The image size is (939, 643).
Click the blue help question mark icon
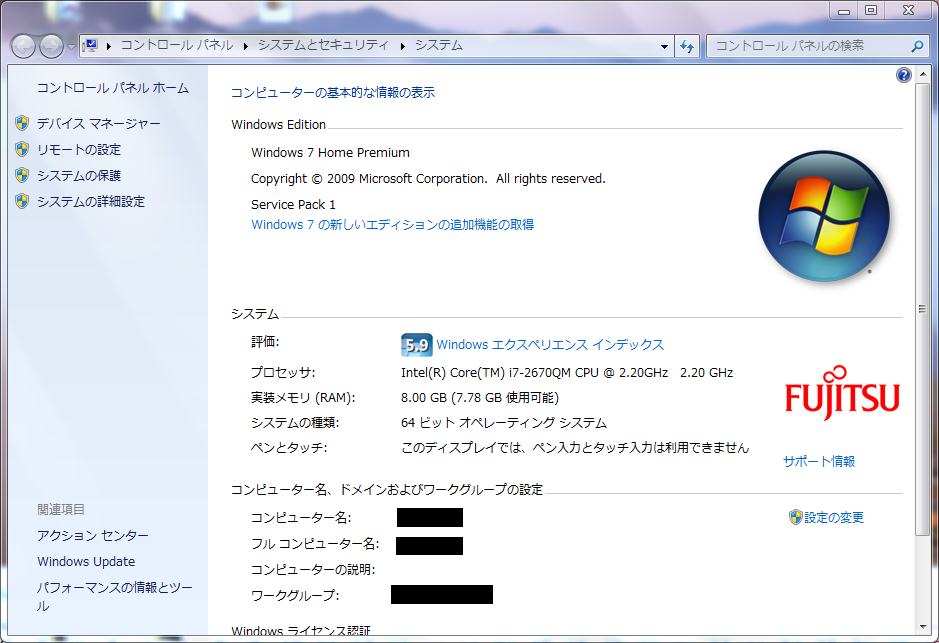click(903, 75)
